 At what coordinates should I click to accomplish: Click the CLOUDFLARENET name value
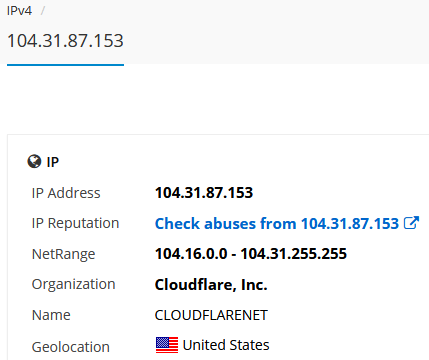point(211,315)
